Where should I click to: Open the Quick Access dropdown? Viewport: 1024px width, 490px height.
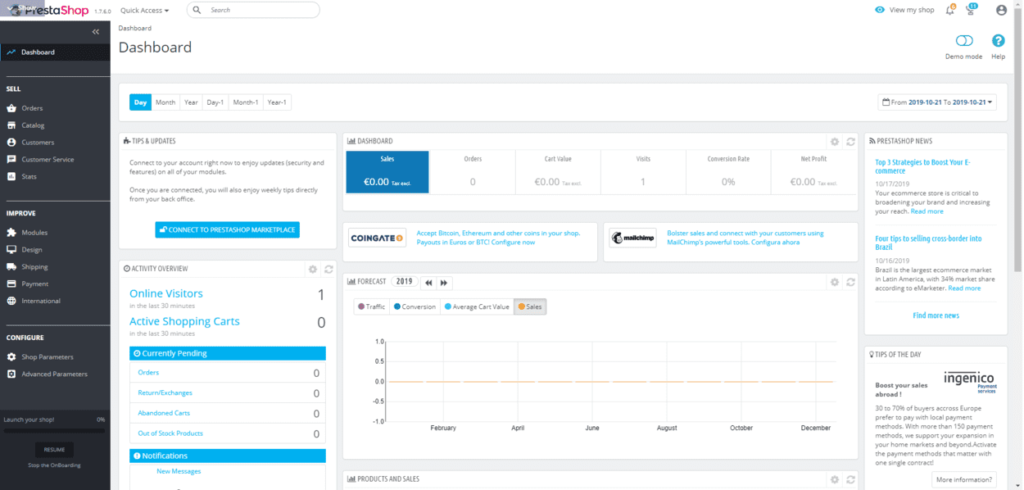pyautogui.click(x=144, y=10)
